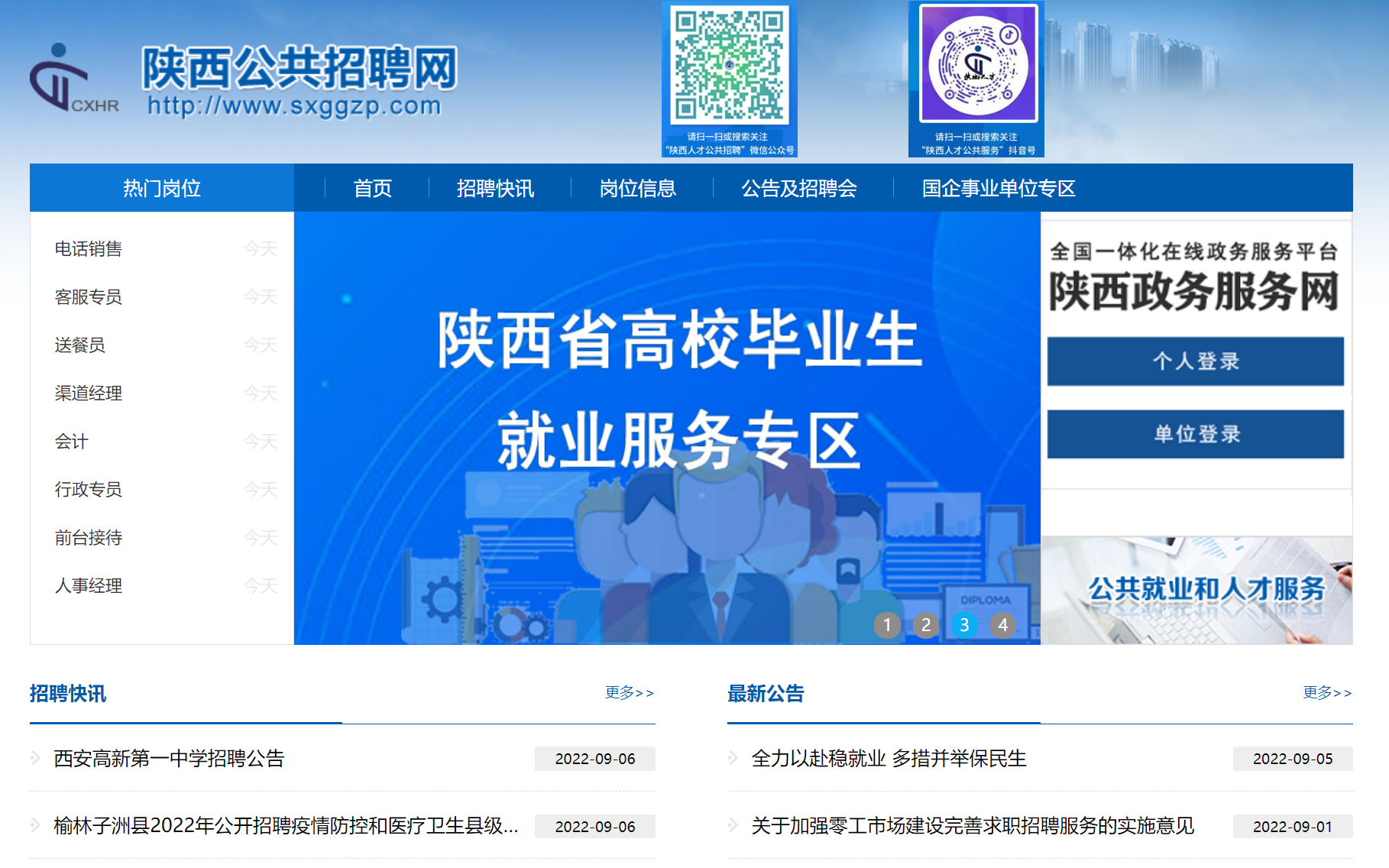This screenshot has height=868, width=1389.
Task: Click the 2022-09-05 date badge
Action: pos(1293,759)
